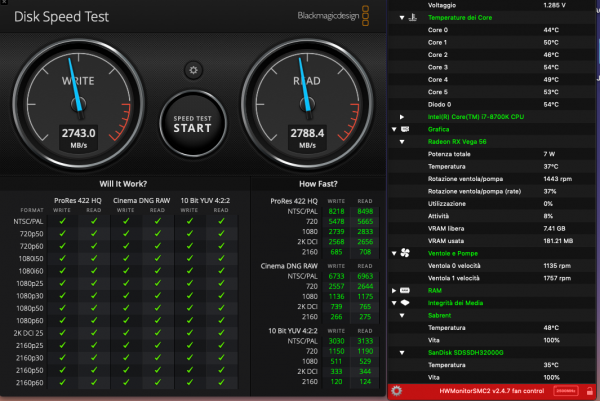Click 10 Bit YUV read value 3133
Viewport: 600px width, 401px height.
pyautogui.click(x=365, y=341)
